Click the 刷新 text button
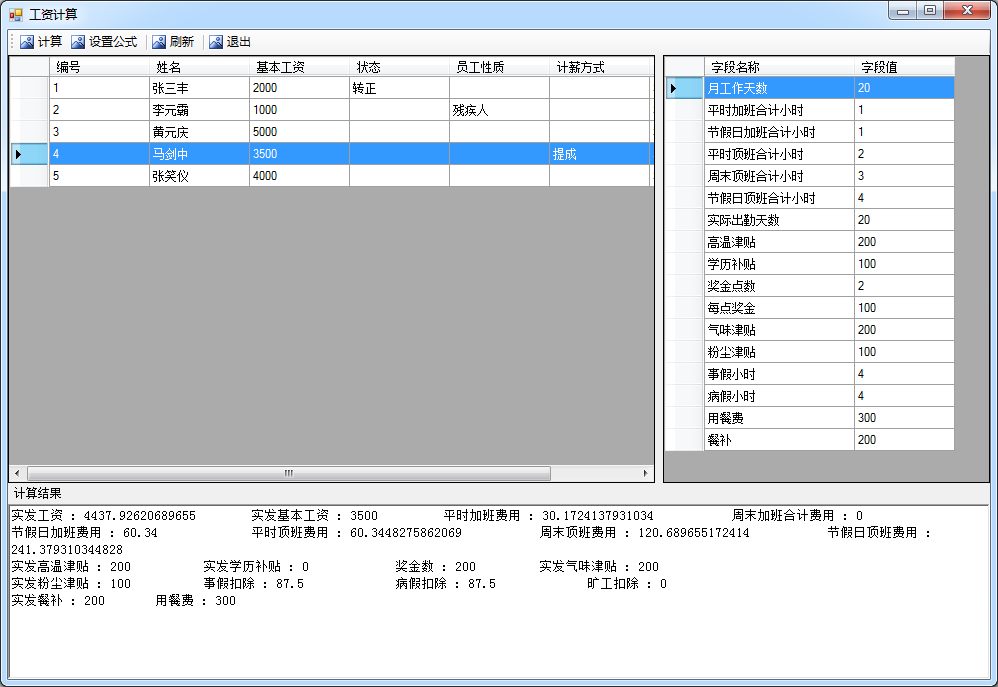This screenshot has height=687, width=998. [181, 42]
